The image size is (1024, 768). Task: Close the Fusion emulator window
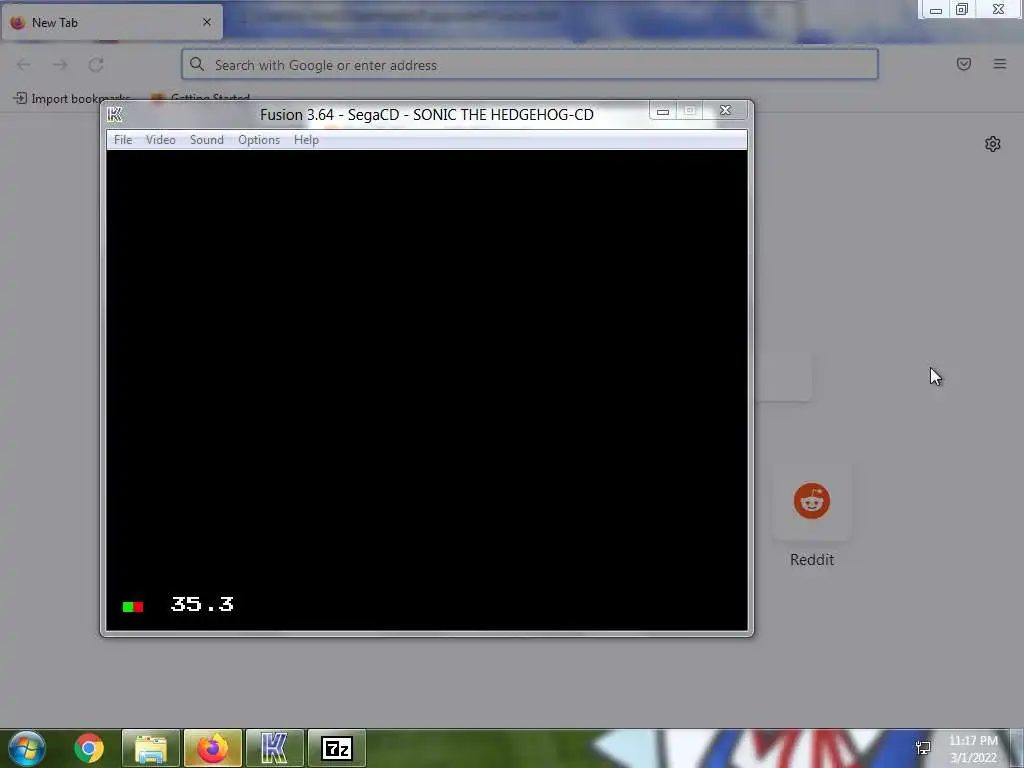coord(725,110)
